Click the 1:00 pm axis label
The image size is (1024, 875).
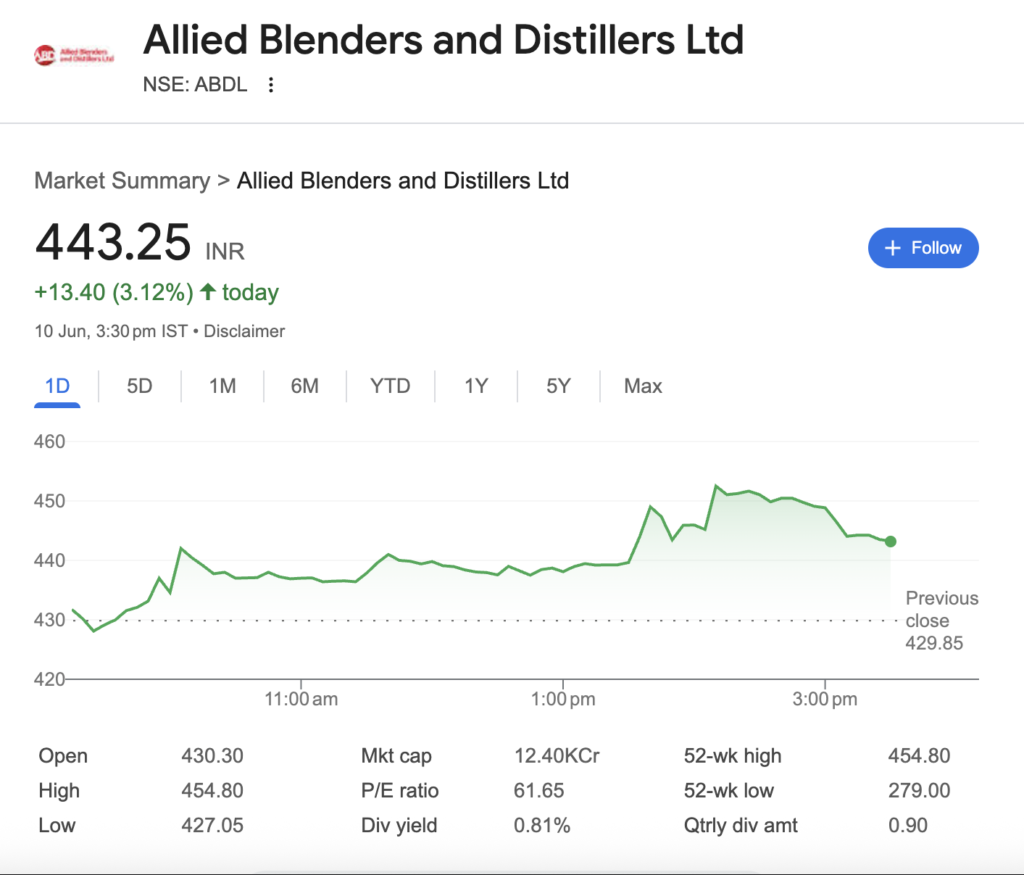click(x=563, y=699)
